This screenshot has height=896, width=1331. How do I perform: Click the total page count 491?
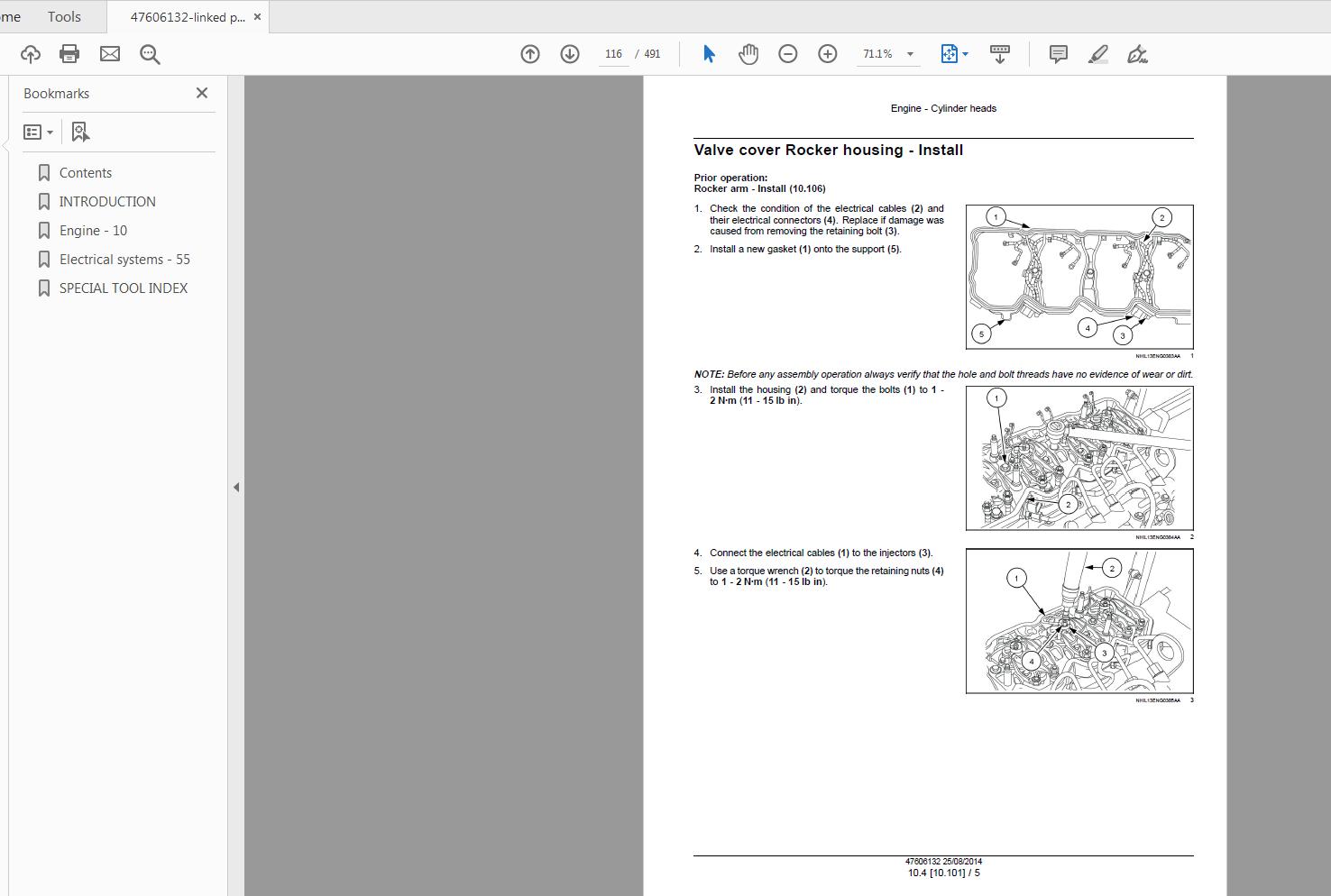pyautogui.click(x=652, y=54)
